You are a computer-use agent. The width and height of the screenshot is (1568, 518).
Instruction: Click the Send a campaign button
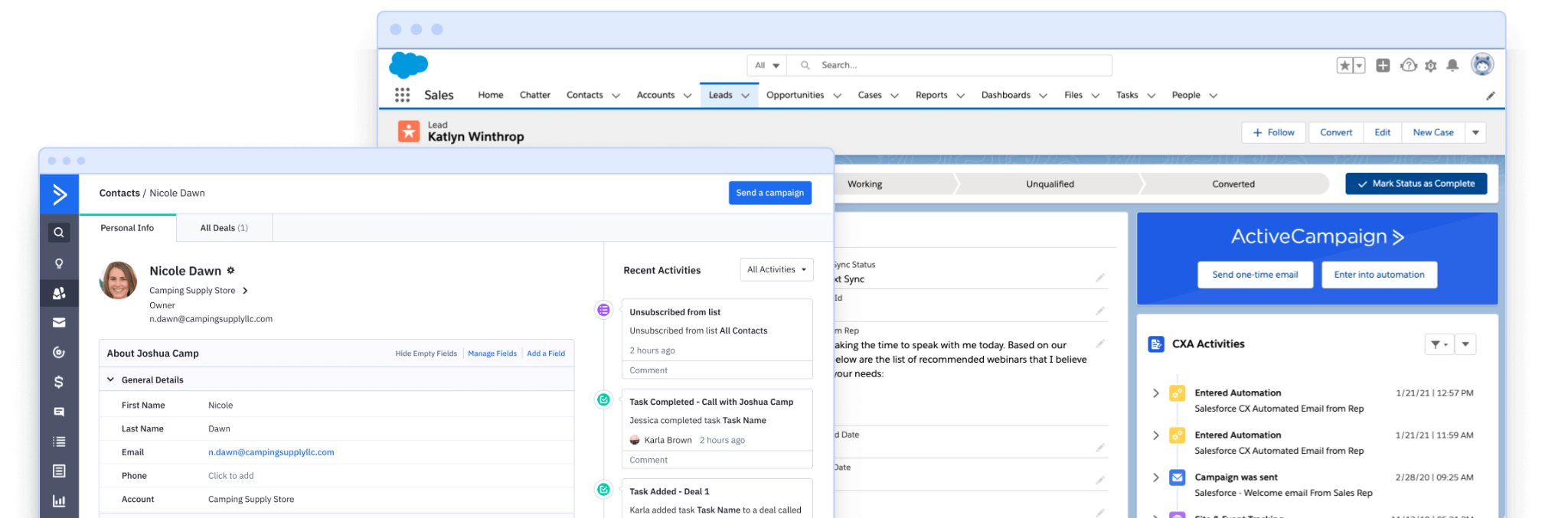tap(770, 193)
